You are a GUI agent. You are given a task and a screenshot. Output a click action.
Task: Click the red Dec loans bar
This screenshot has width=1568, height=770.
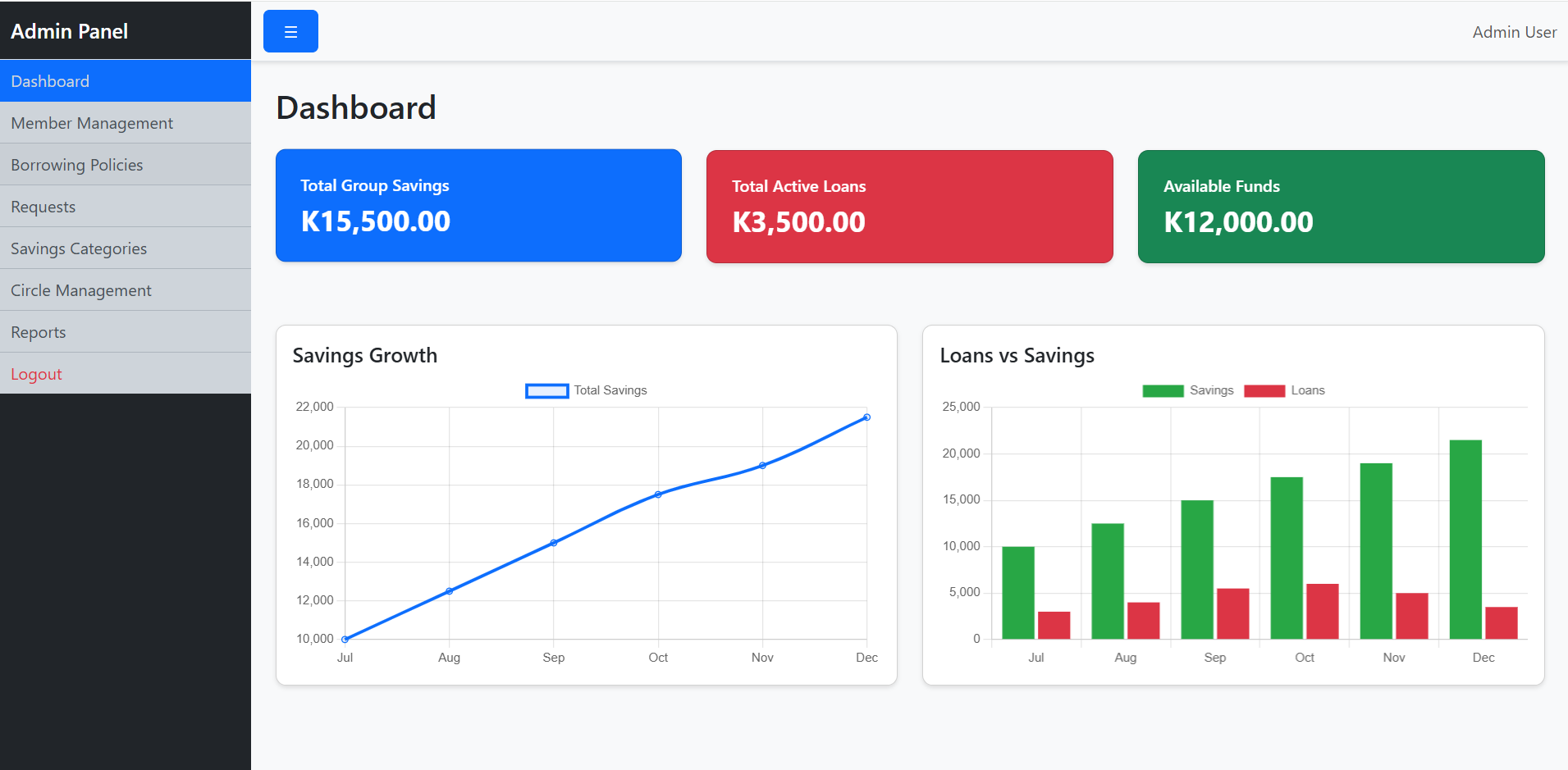click(x=1502, y=623)
